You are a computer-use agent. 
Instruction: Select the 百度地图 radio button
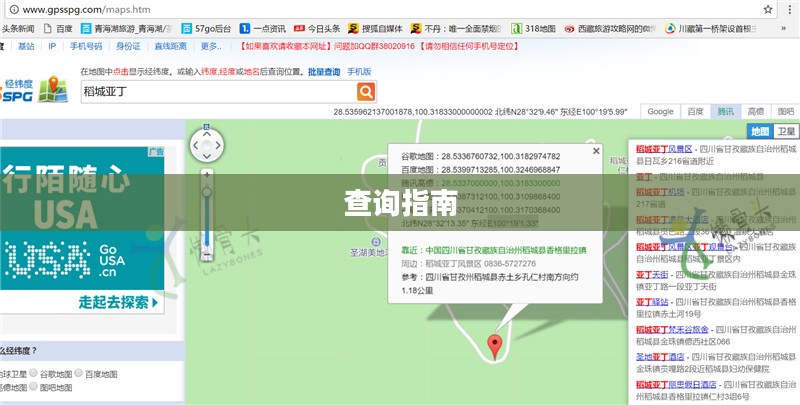pyautogui.click(x=79, y=373)
